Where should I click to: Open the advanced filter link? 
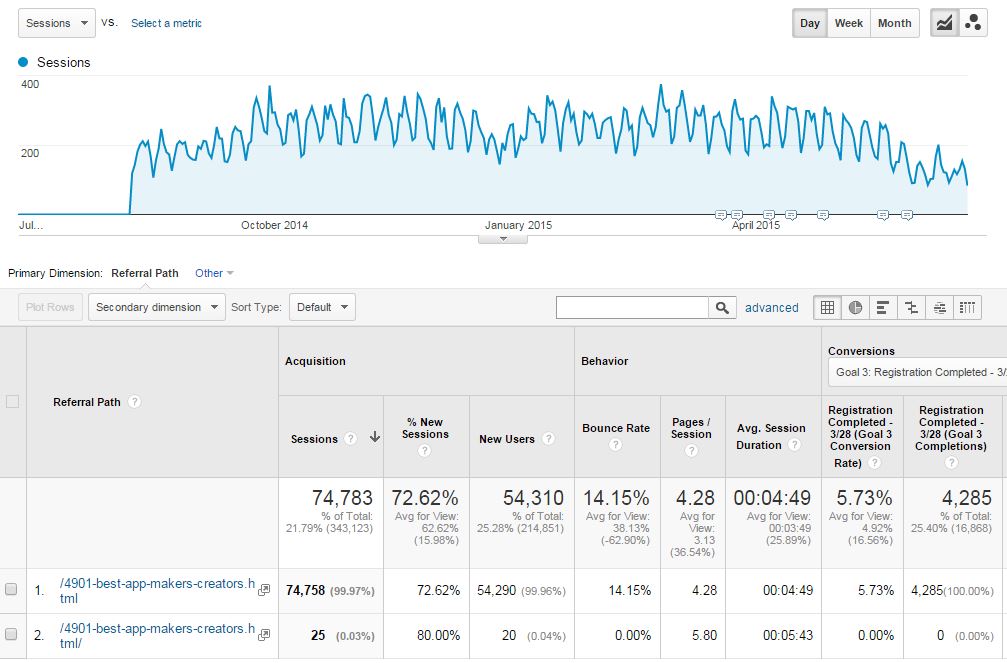pos(772,307)
